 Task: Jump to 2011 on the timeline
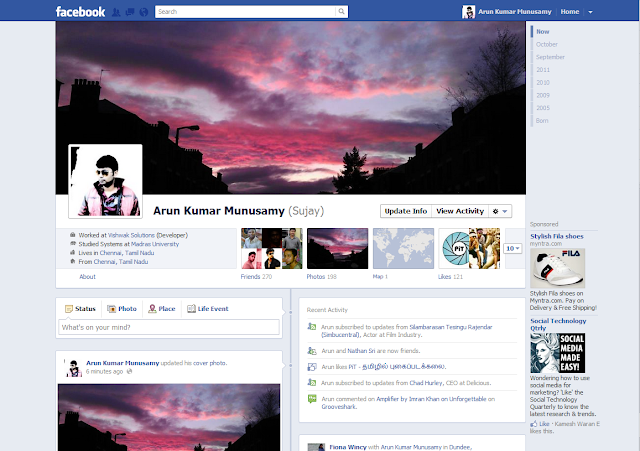(x=543, y=70)
